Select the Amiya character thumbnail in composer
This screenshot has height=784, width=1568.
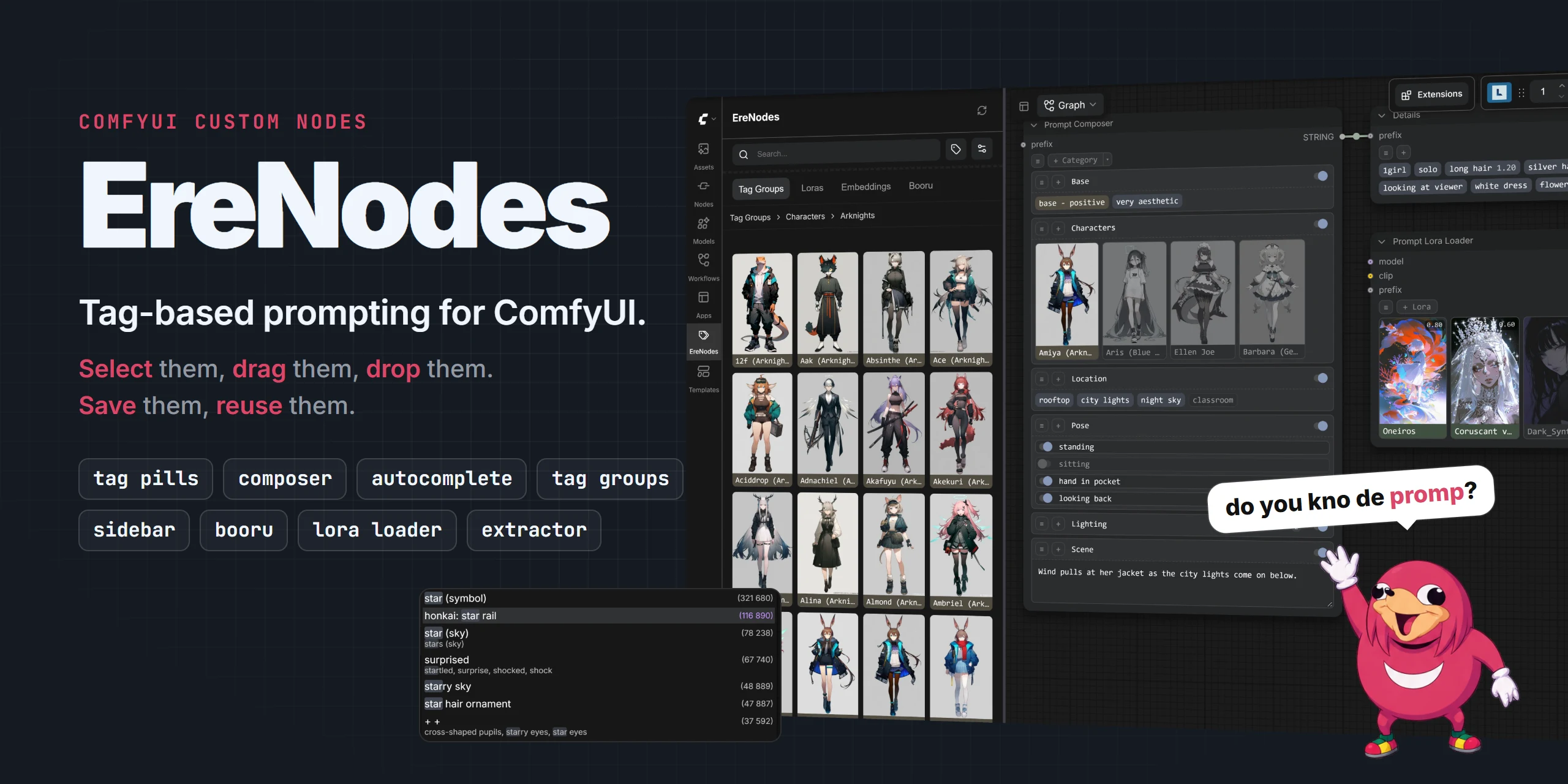point(1066,301)
